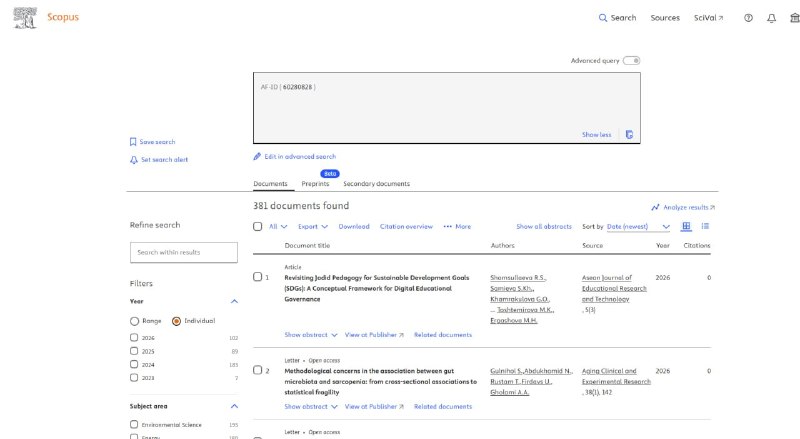Open the Sort by Date (newest) dropdown
Image resolution: width=800 pixels, height=439 pixels.
coord(638,227)
